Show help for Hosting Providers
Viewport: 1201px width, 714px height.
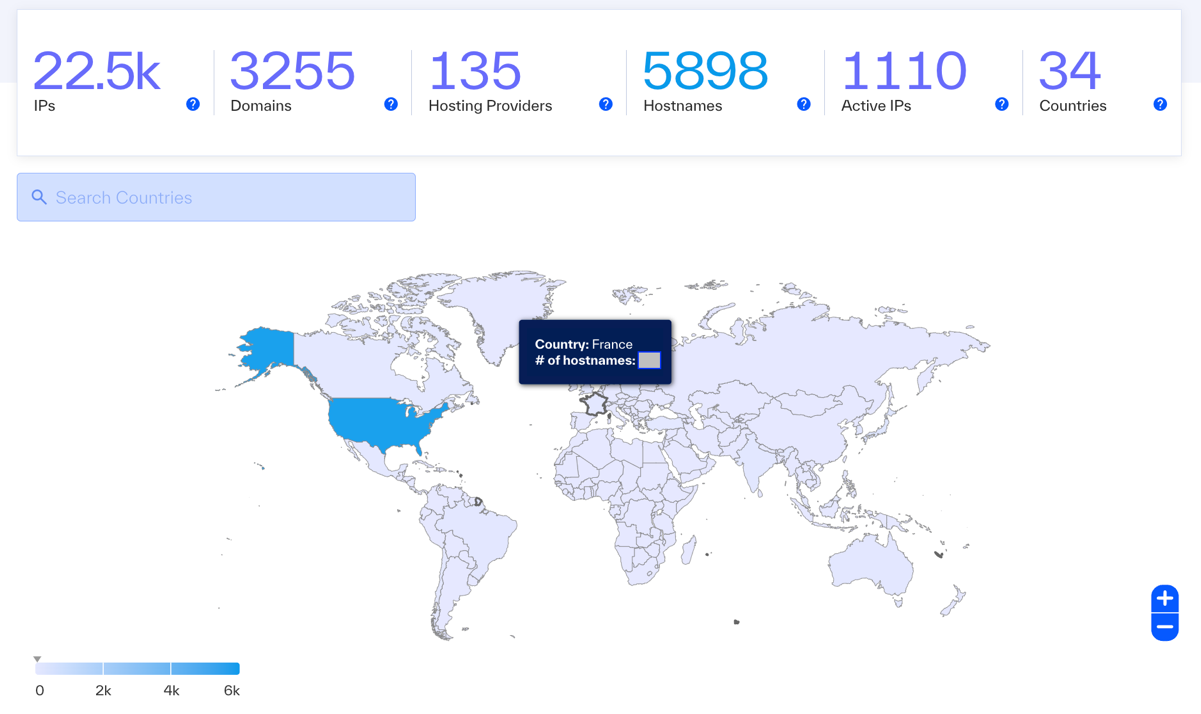tap(606, 104)
